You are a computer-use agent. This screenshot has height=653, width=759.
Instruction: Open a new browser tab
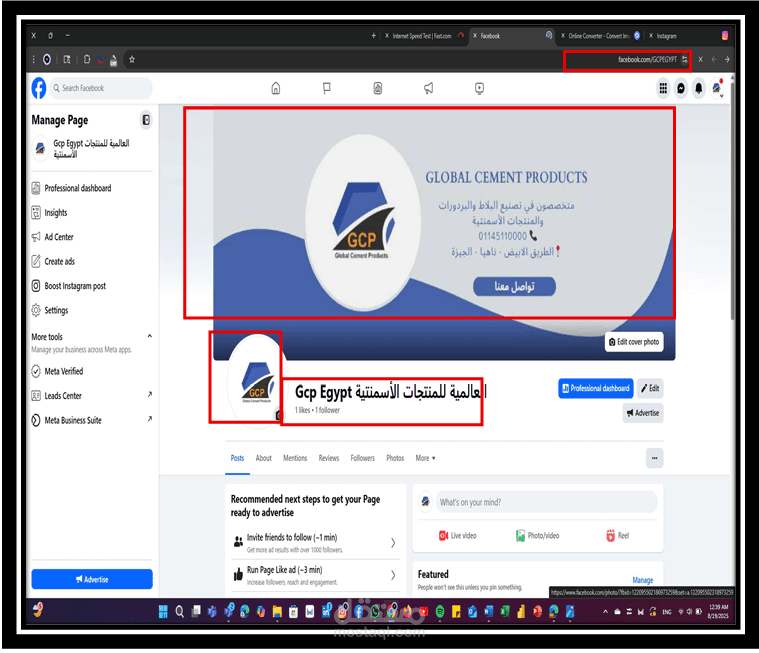coord(373,36)
